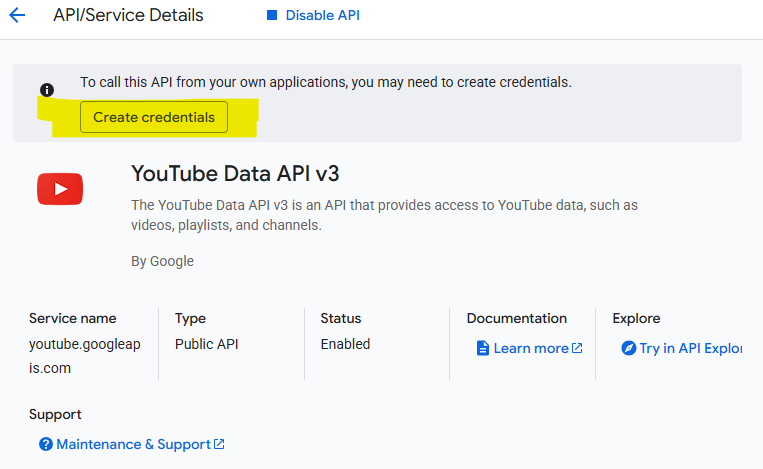Click the Explore column label
This screenshot has width=763, height=469.
point(636,319)
